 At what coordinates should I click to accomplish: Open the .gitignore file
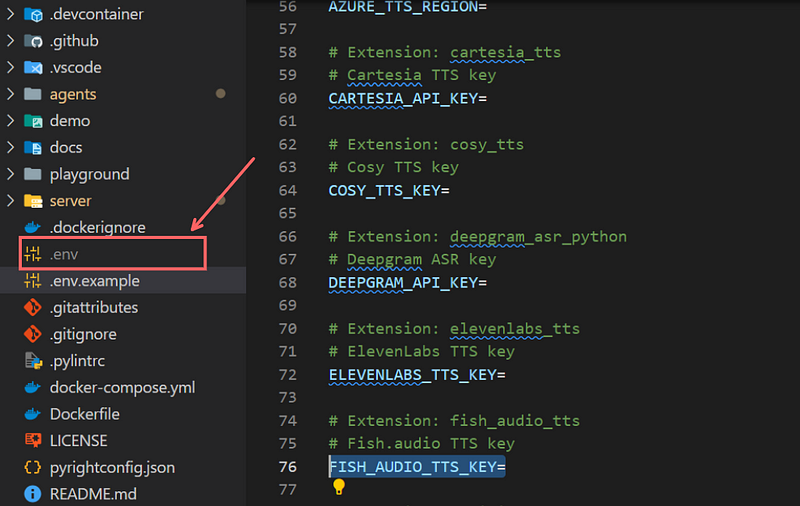(83, 334)
